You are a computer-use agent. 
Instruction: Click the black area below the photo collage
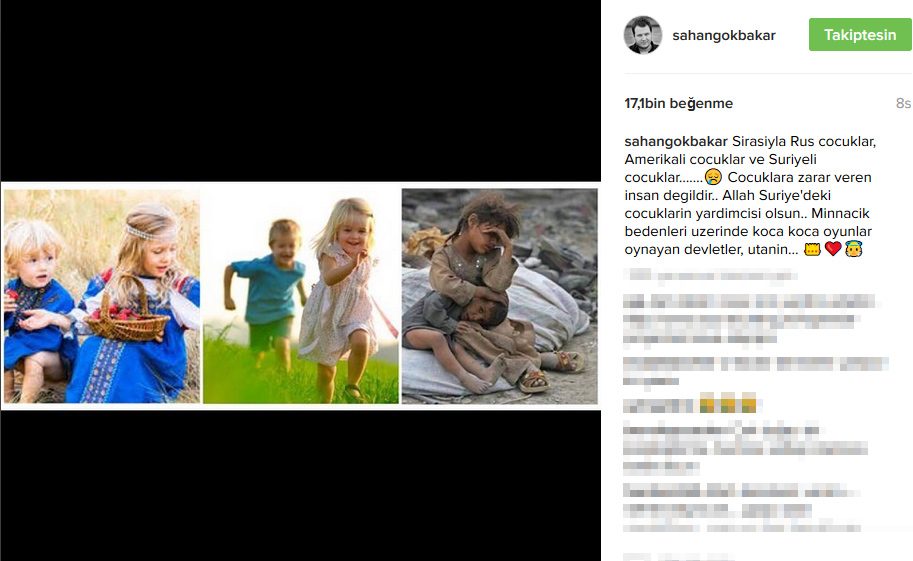pos(300,486)
